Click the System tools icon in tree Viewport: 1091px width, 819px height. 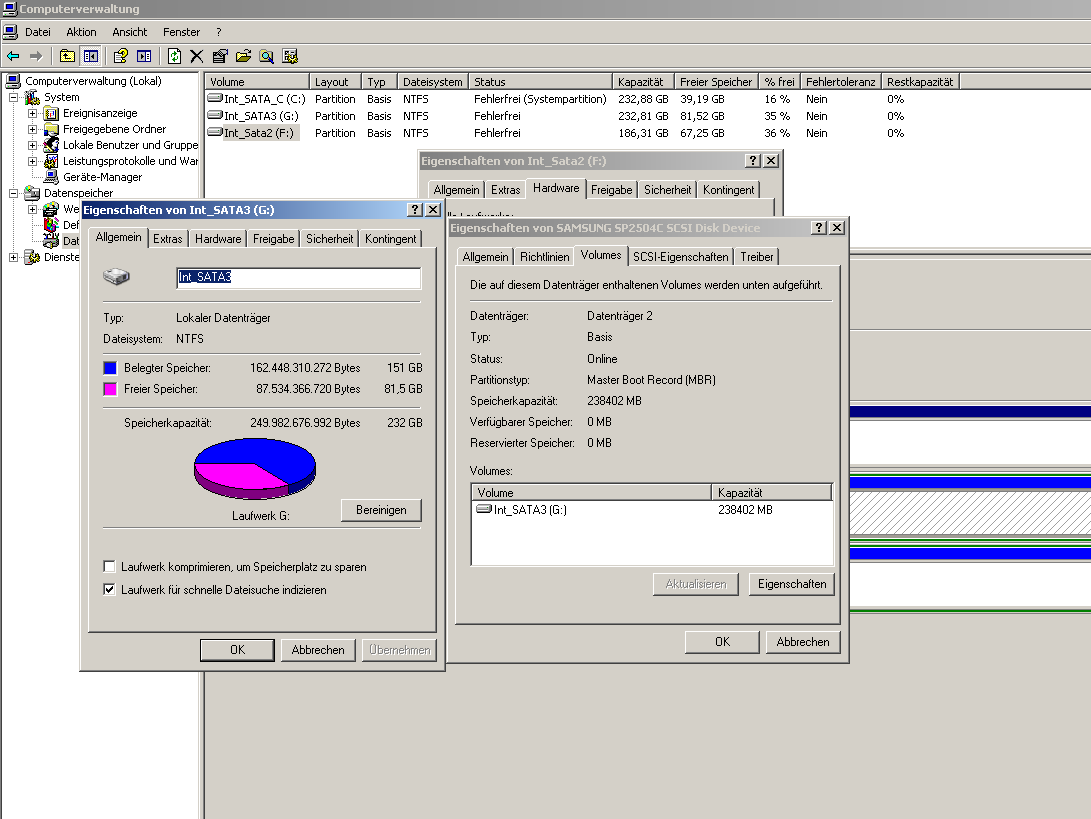coord(32,97)
